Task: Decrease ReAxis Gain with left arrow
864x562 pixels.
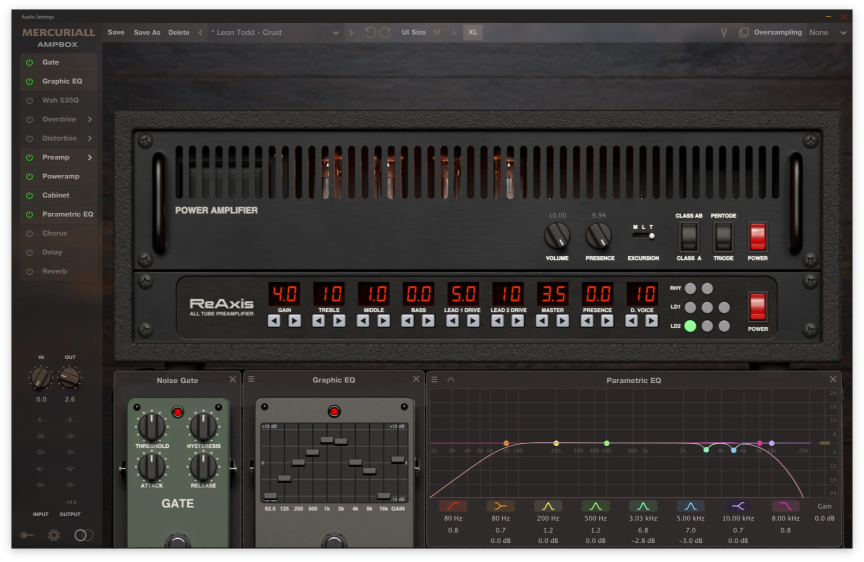Action: coord(274,321)
